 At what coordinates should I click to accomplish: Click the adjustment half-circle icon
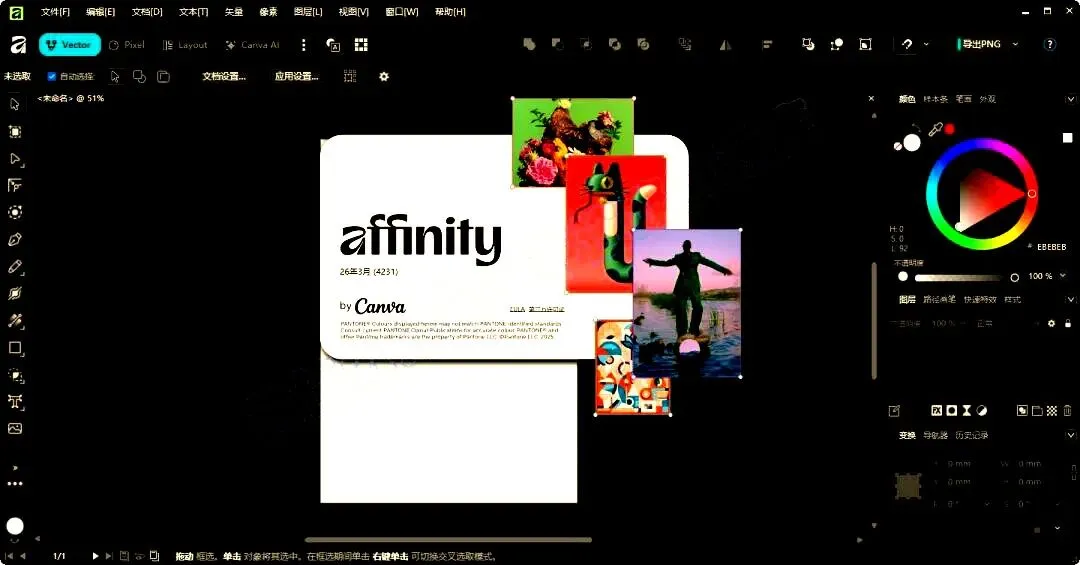click(982, 410)
